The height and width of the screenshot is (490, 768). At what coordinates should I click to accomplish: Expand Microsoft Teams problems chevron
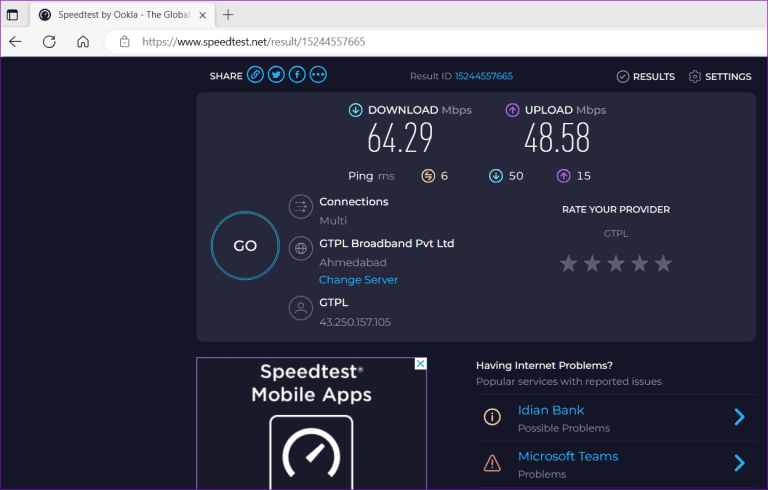pos(739,463)
